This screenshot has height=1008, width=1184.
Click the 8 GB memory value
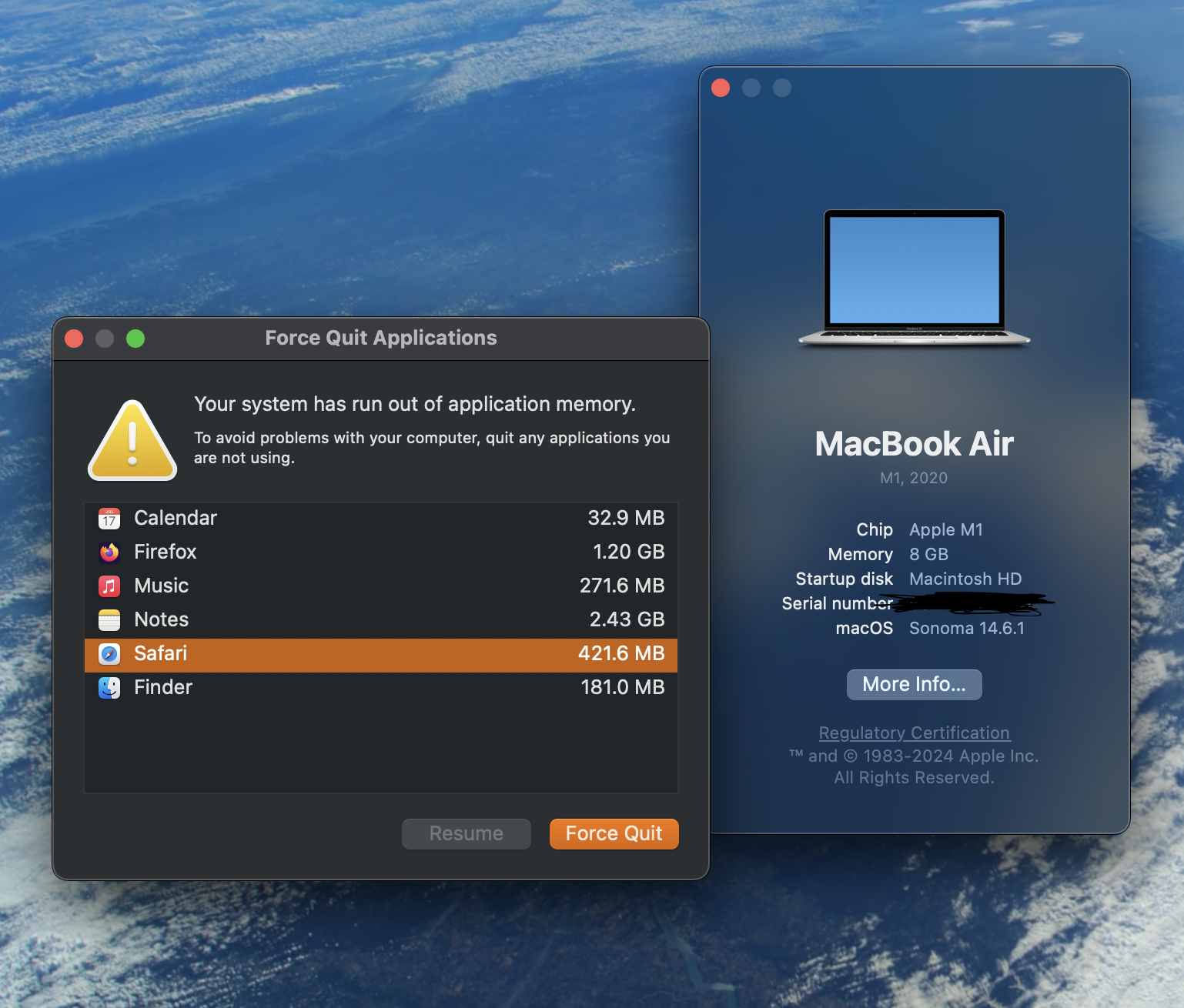(x=929, y=555)
